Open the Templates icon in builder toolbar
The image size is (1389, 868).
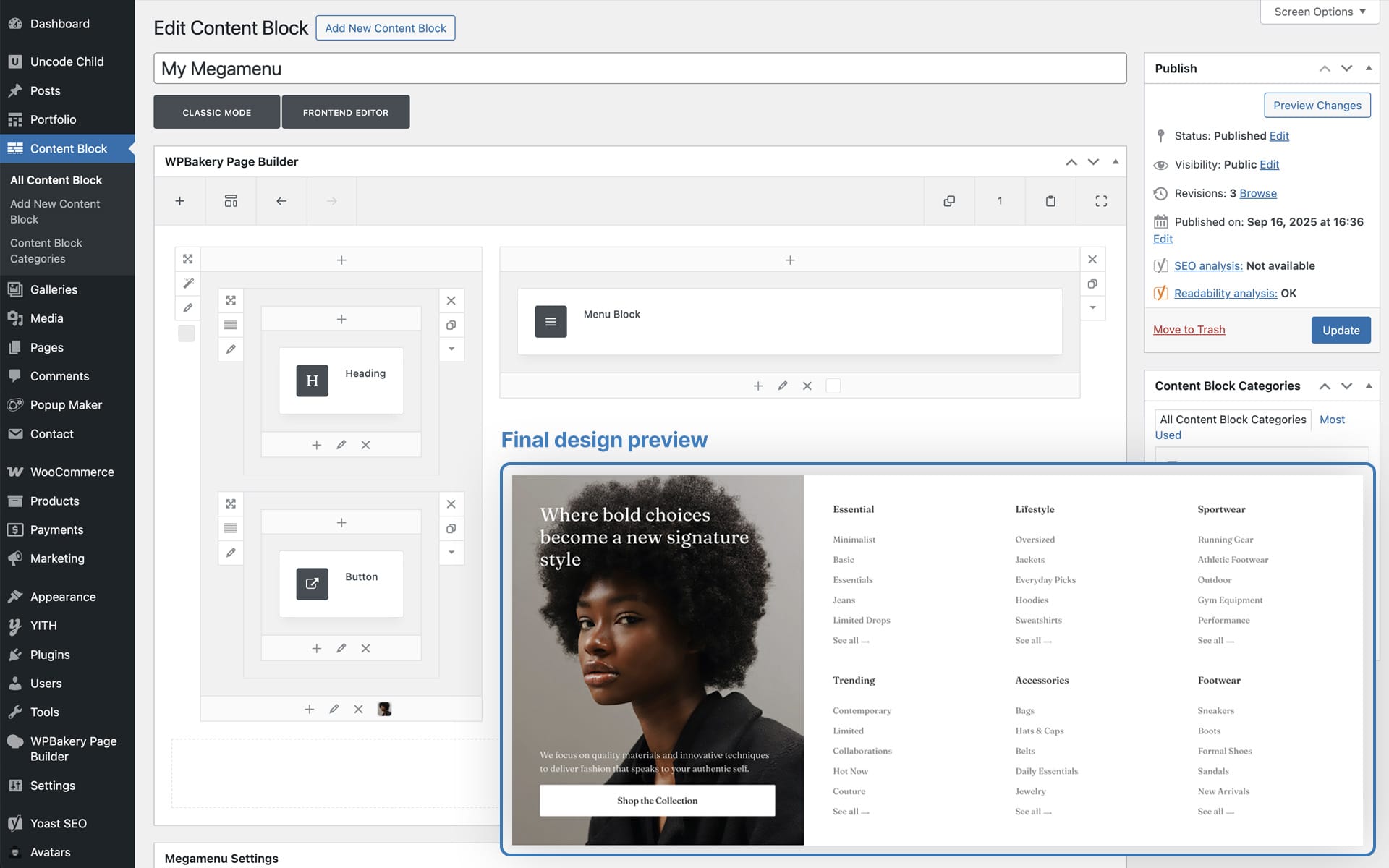[x=231, y=201]
